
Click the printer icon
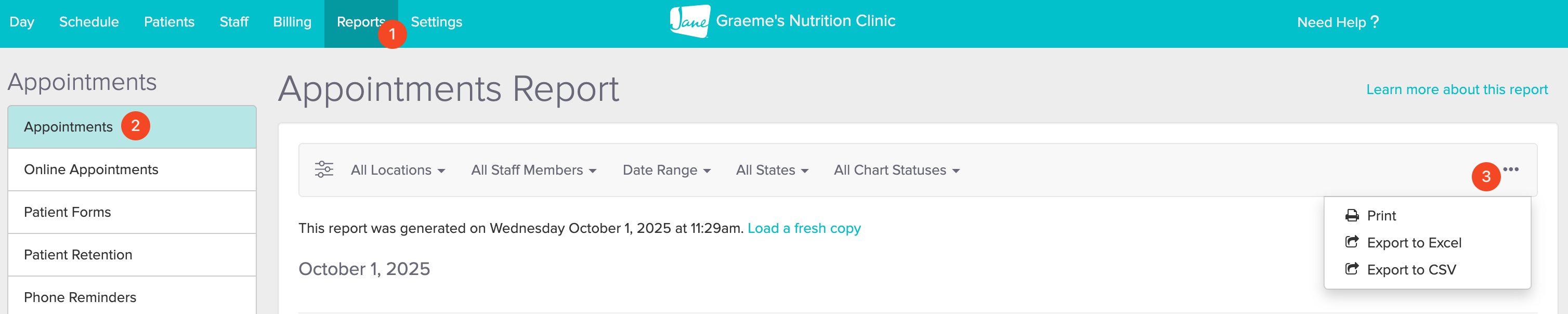1352,215
